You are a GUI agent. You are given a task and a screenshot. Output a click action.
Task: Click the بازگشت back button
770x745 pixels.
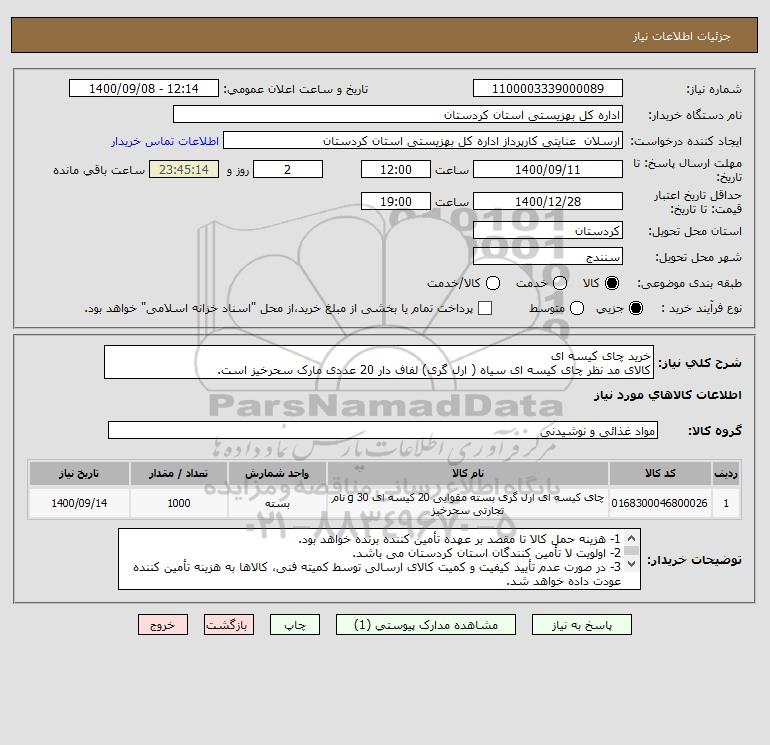tap(229, 625)
